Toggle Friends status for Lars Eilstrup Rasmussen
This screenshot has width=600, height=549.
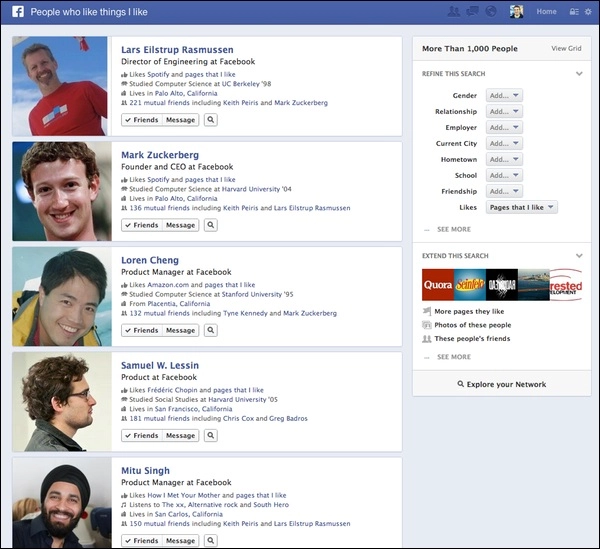point(142,120)
